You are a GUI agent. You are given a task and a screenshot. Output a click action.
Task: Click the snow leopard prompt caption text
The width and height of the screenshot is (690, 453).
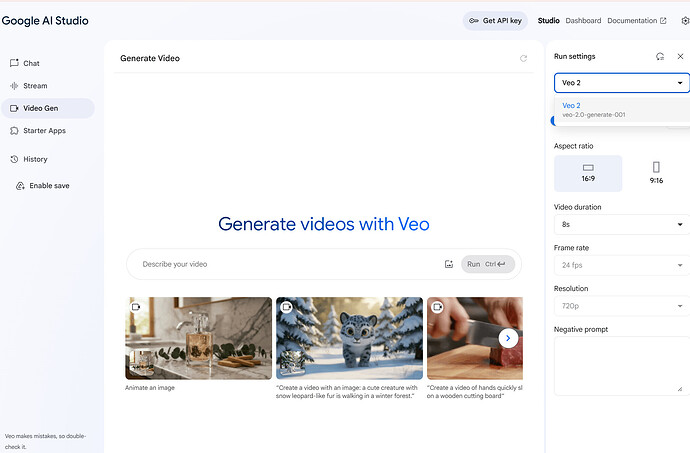tap(347, 392)
